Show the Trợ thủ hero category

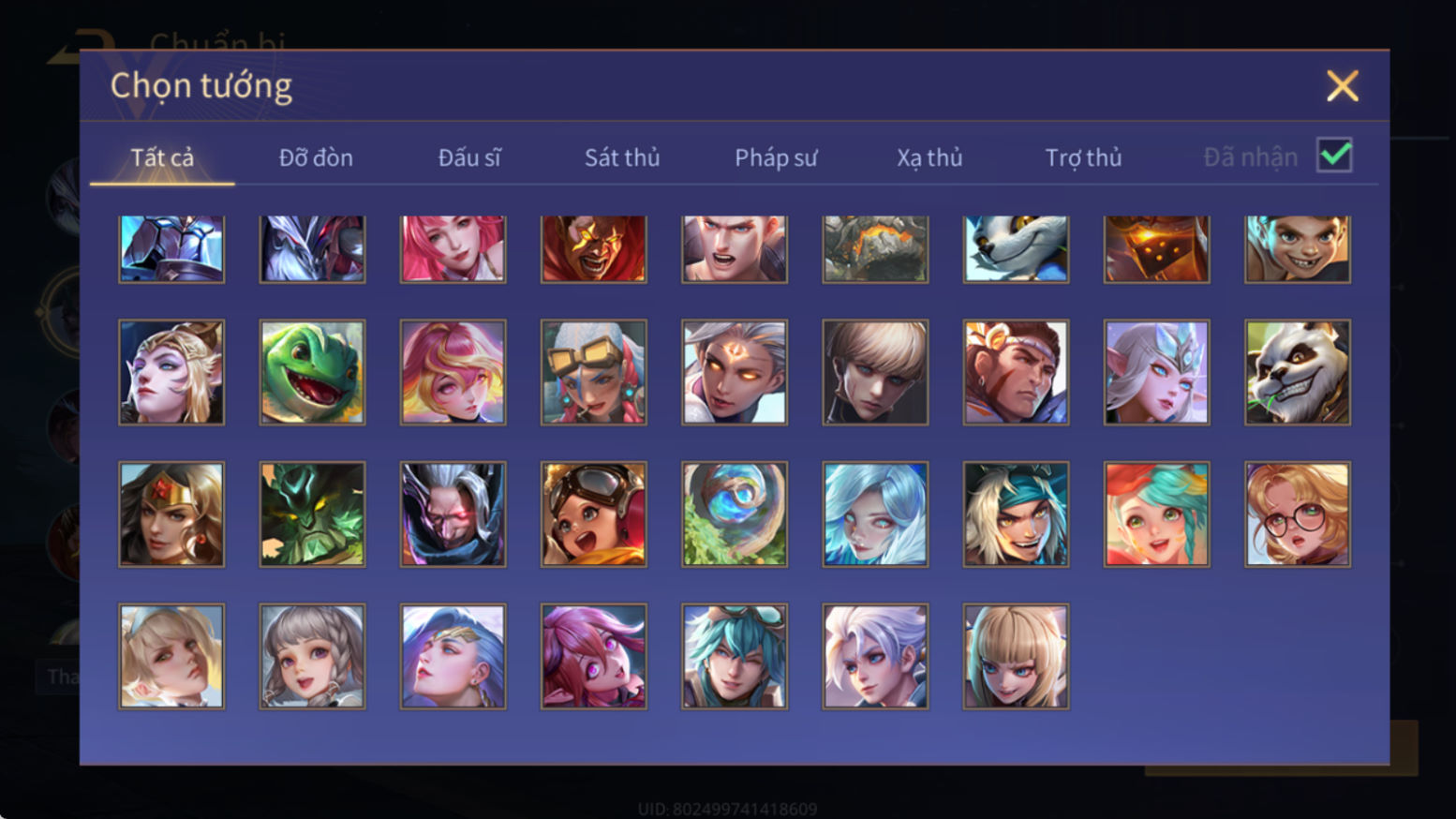(1083, 157)
